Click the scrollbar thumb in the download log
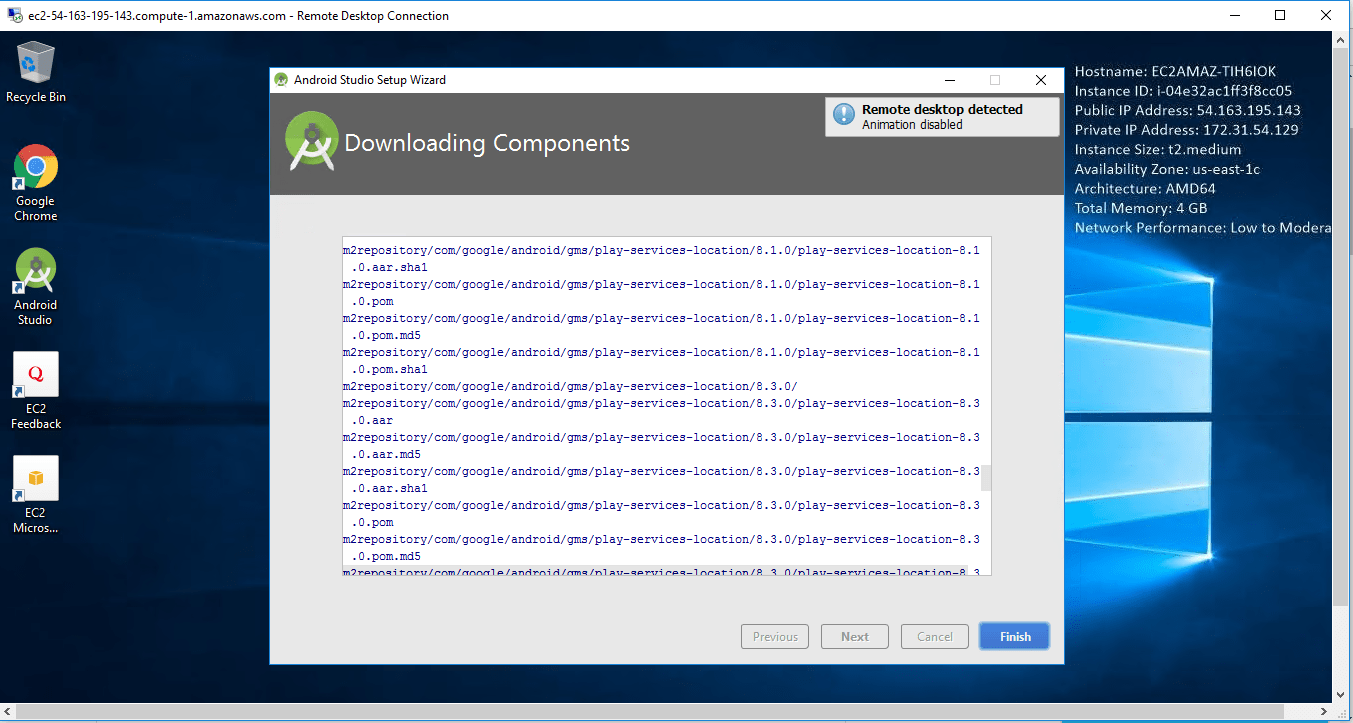The width and height of the screenshot is (1353, 723). pyautogui.click(x=985, y=478)
